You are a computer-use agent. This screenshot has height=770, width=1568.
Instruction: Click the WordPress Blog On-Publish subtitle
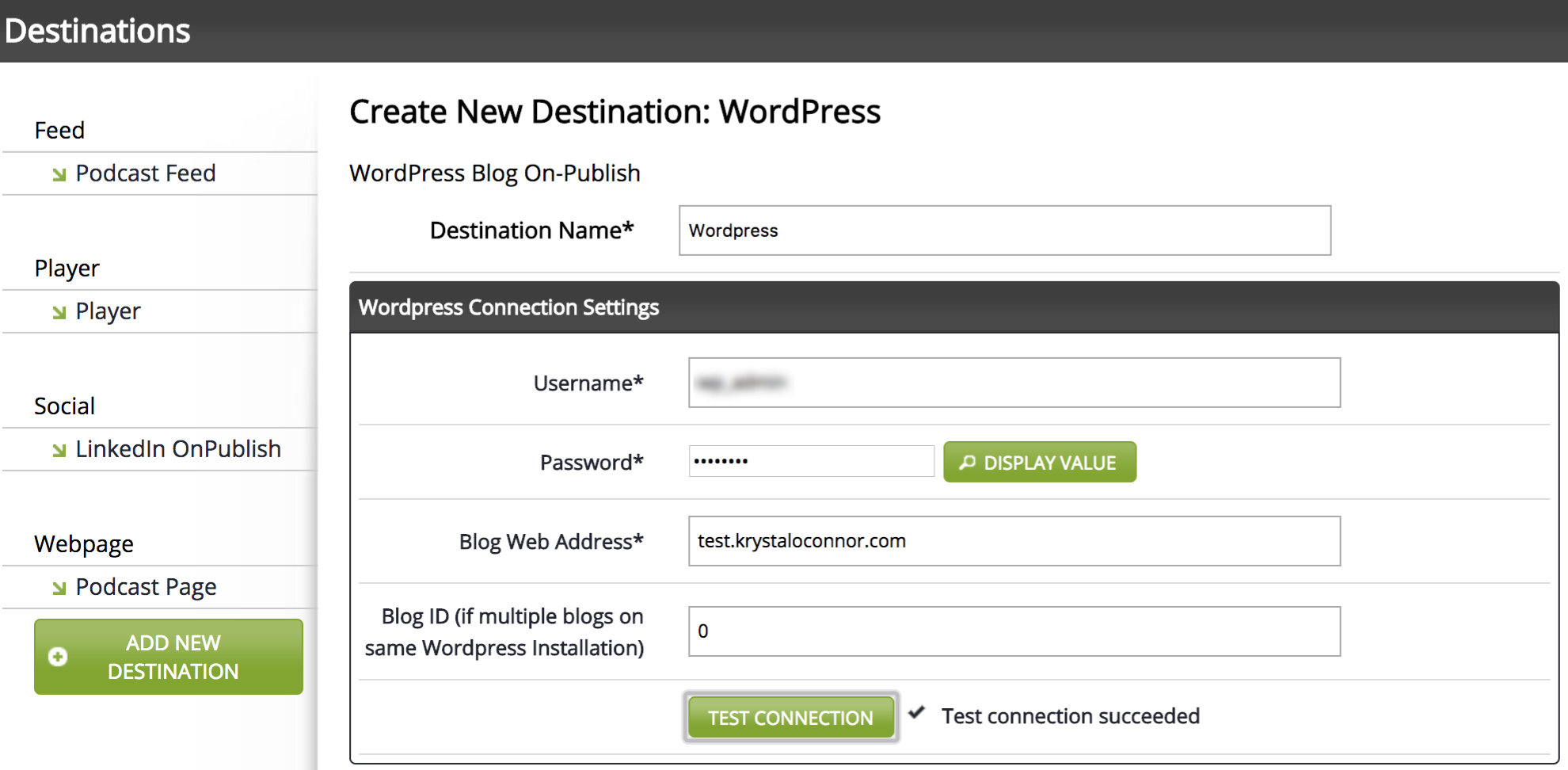tap(495, 173)
